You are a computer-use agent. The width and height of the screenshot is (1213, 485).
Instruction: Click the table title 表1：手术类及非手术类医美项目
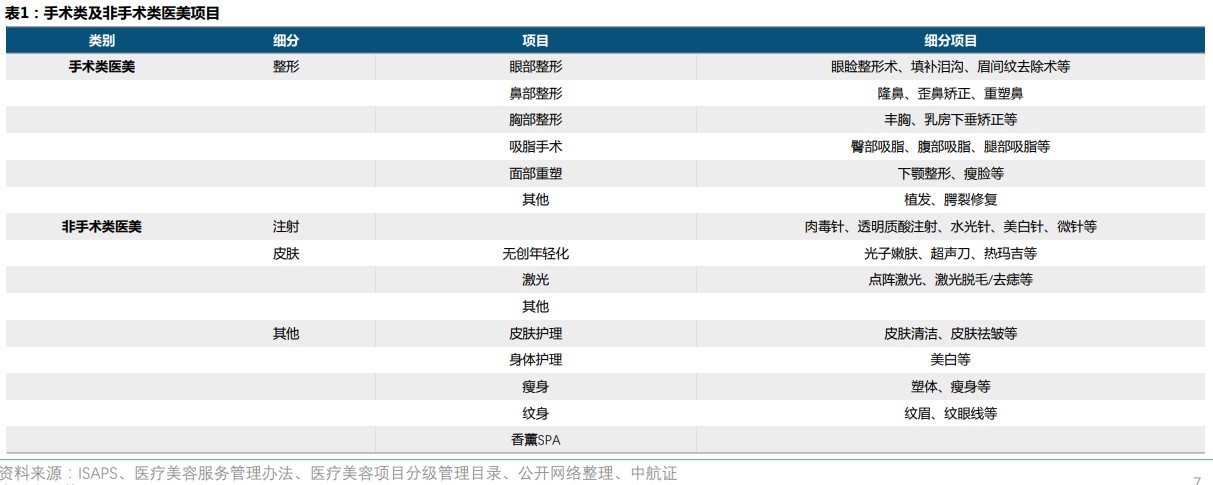click(112, 13)
